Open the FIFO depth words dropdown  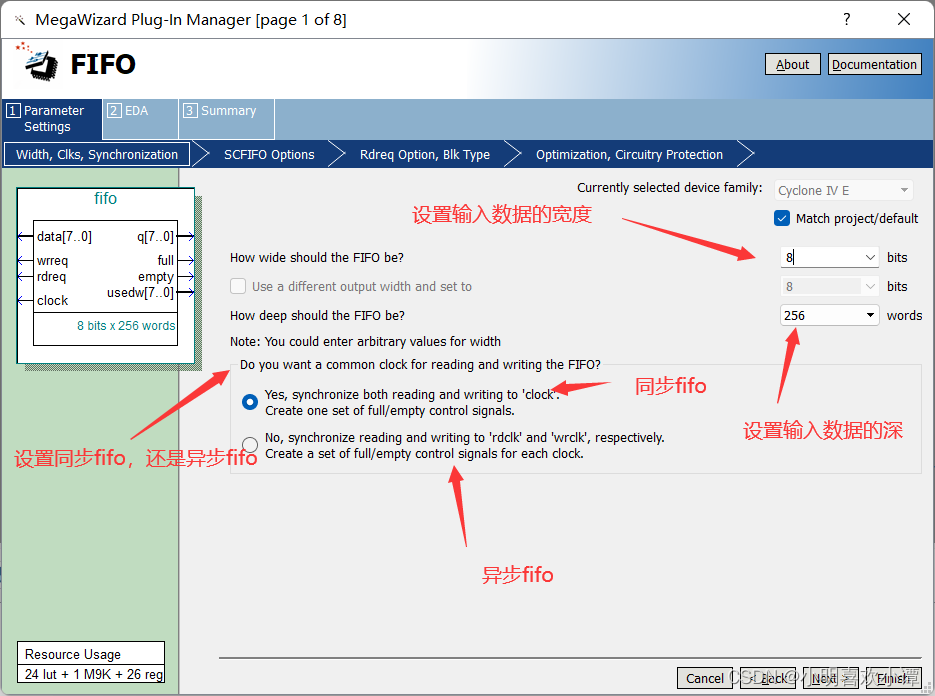tap(871, 315)
